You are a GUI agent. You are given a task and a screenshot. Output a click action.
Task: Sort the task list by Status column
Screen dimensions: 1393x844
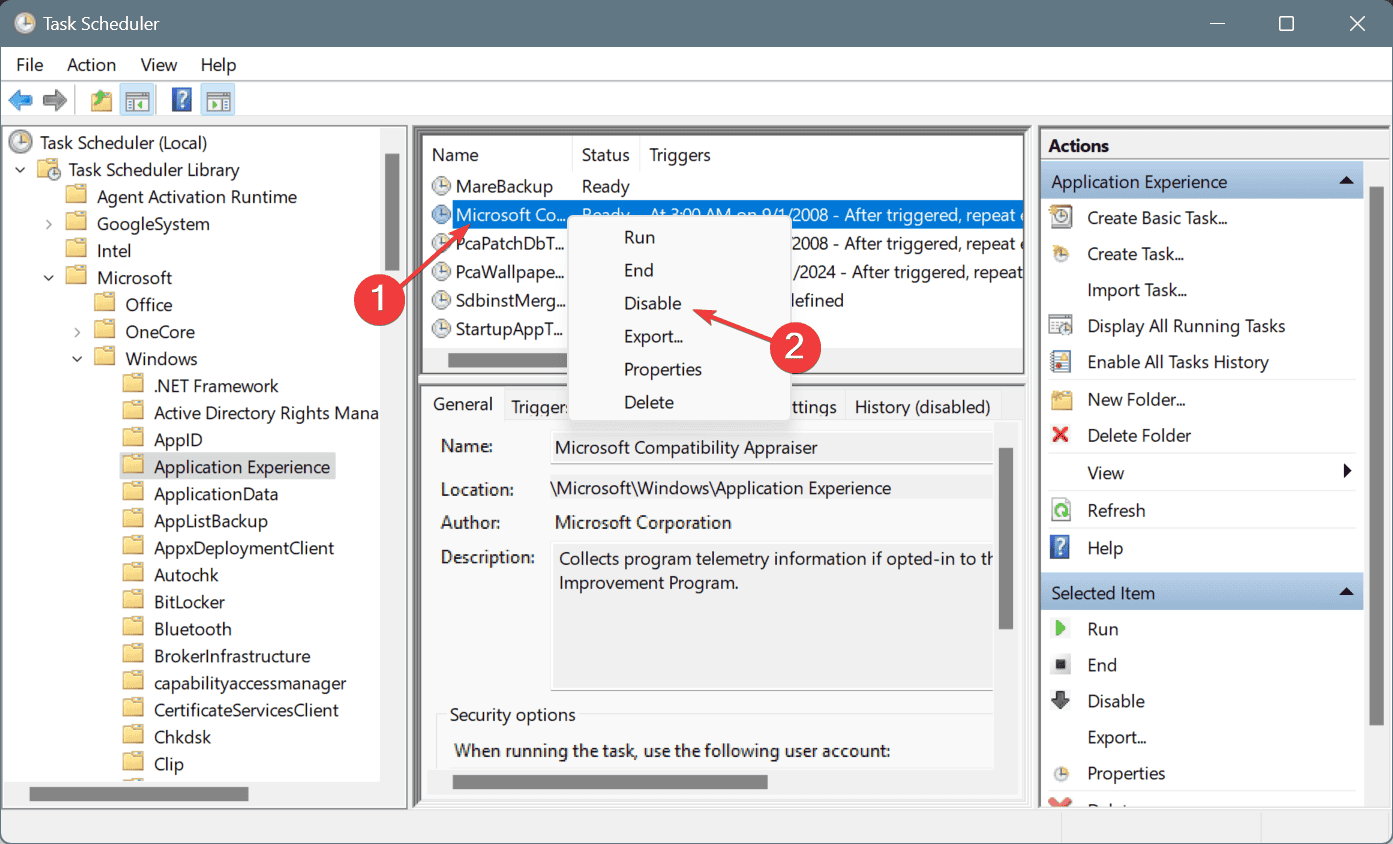tap(607, 155)
